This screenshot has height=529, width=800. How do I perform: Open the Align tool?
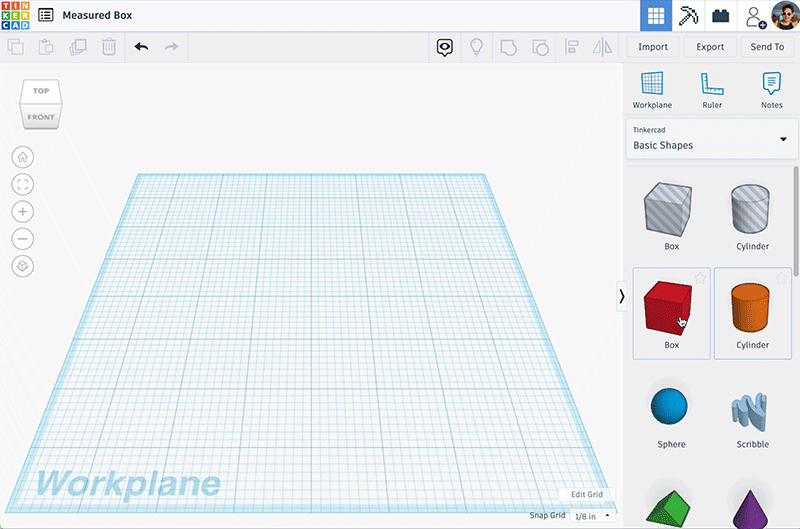(571, 47)
